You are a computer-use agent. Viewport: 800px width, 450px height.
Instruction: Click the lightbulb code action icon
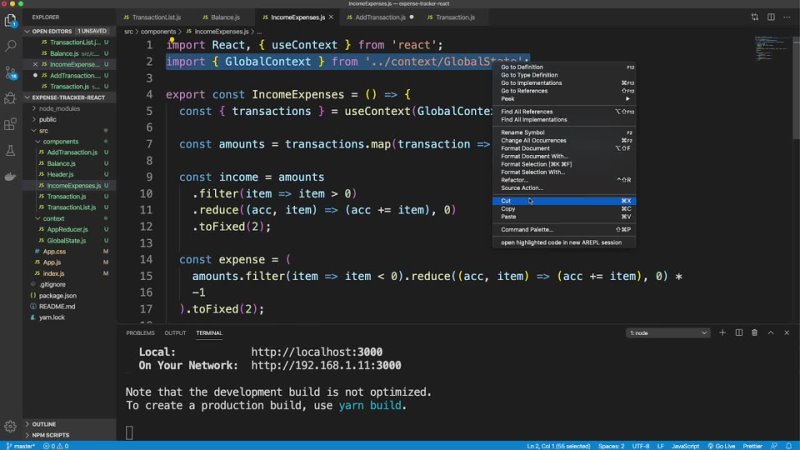pos(172,40)
